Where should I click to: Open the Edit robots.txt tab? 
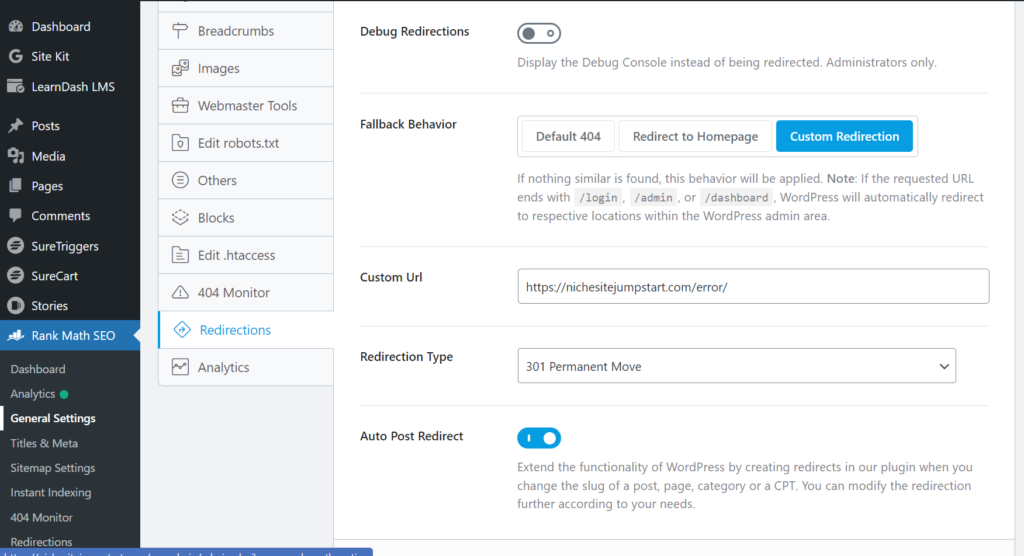pos(246,142)
